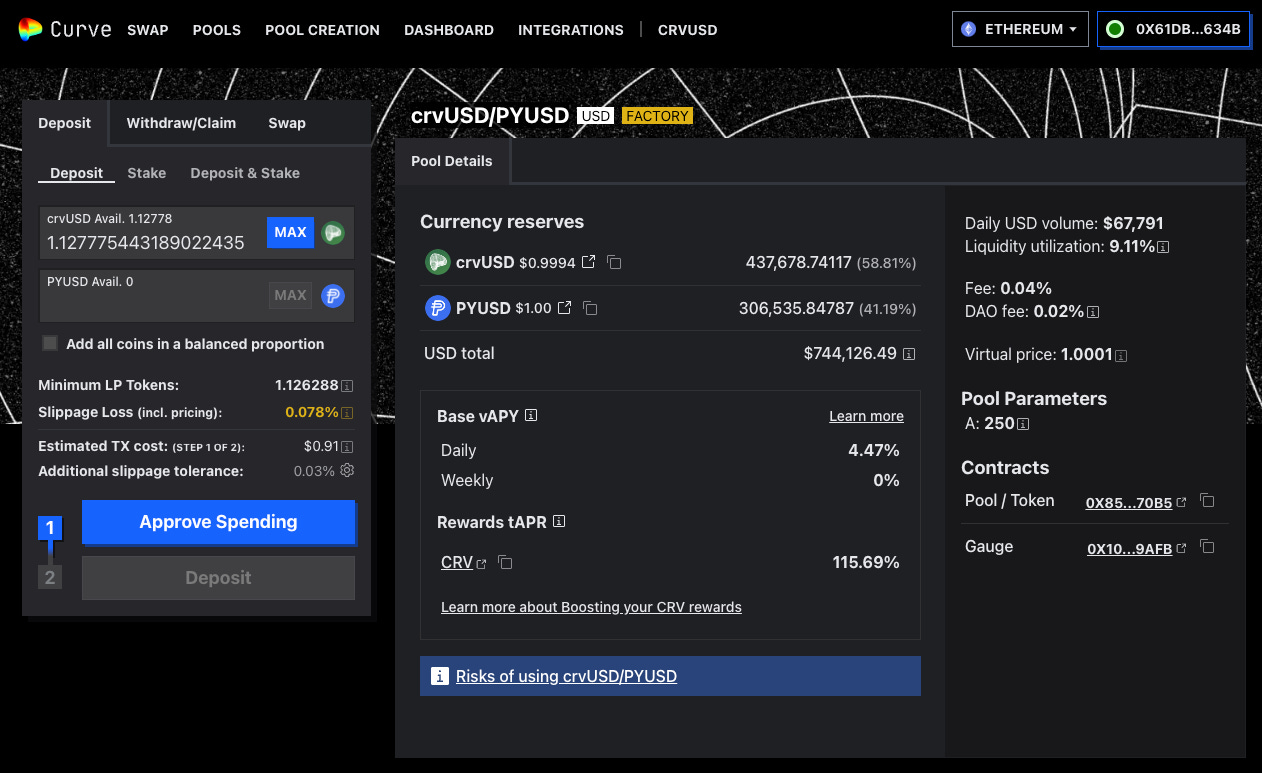Click info icon beside A: 250 parameter

[x=1024, y=424]
